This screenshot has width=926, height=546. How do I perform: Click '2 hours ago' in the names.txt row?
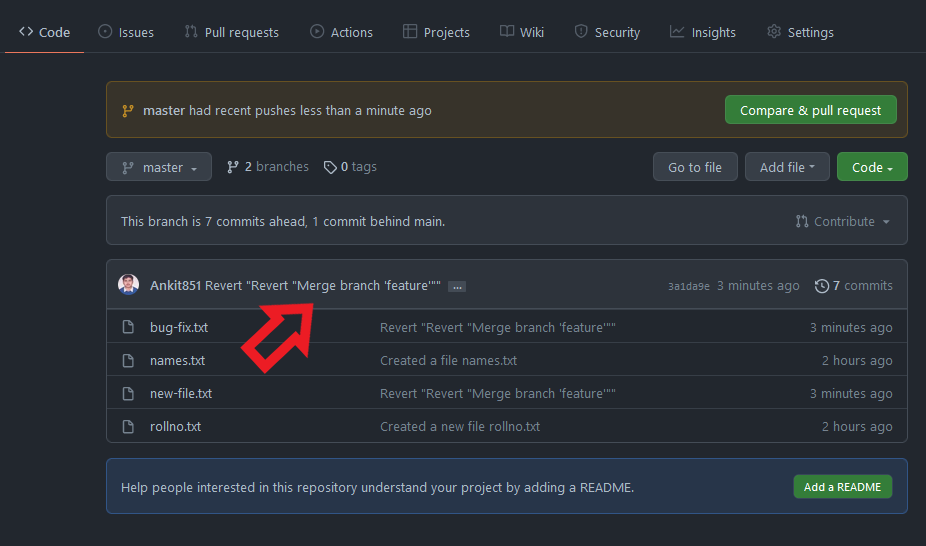click(x=857, y=361)
